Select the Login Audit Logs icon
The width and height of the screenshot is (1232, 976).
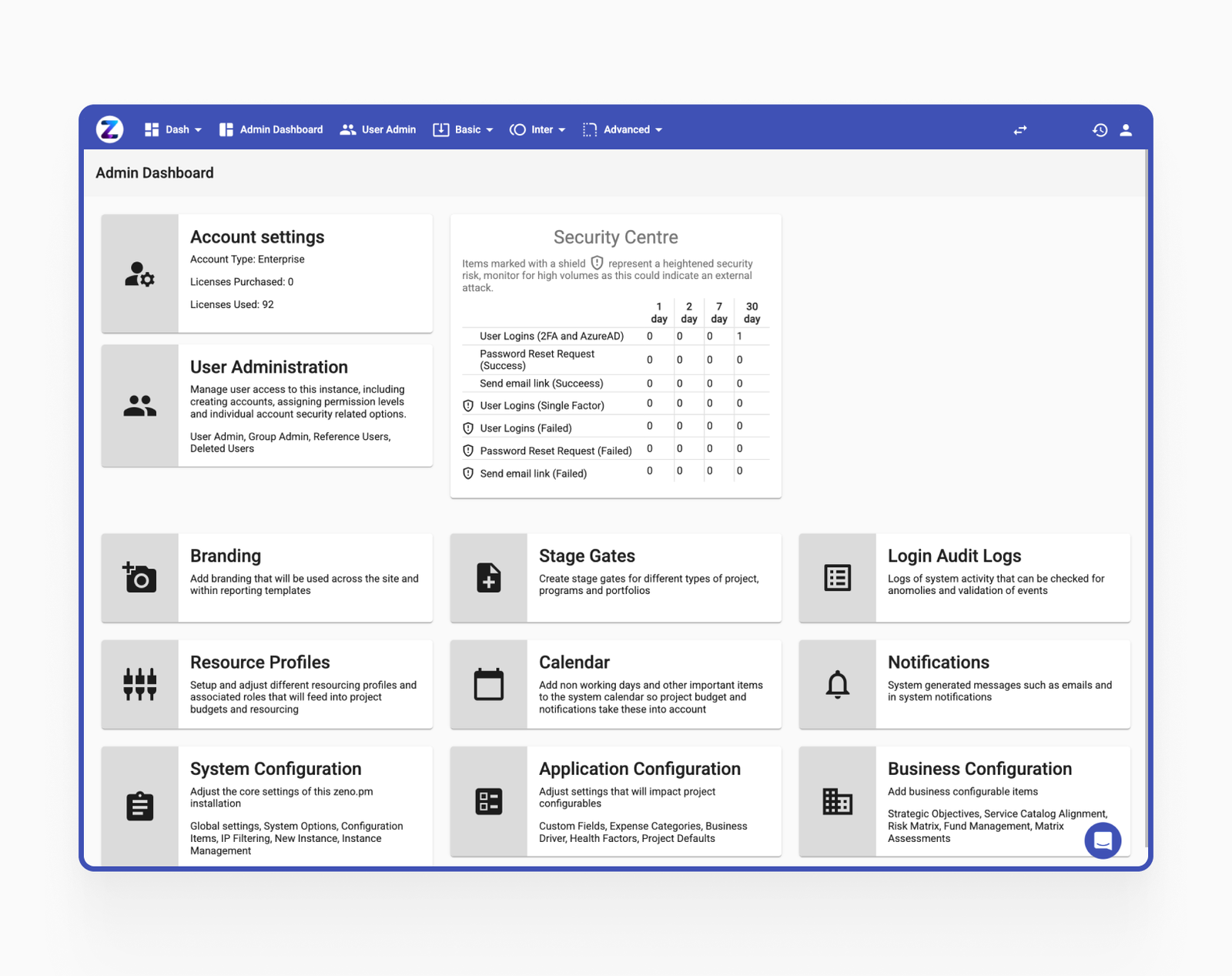pyautogui.click(x=837, y=576)
